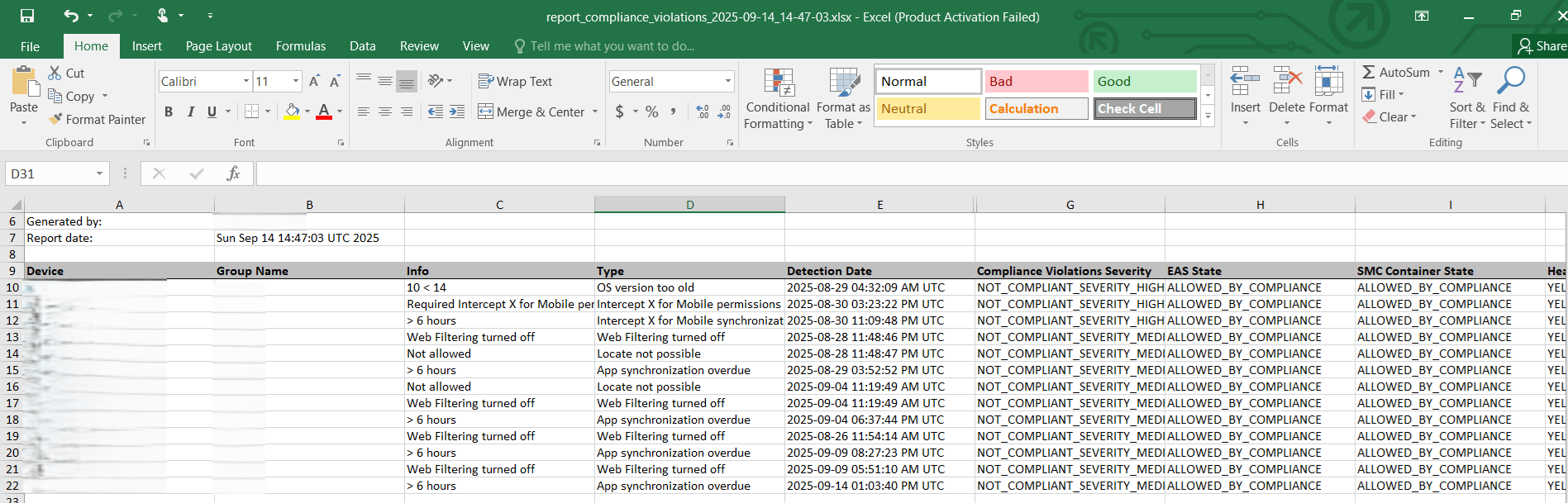Apply the Good cell style
The image size is (1568, 503).
[x=1145, y=81]
